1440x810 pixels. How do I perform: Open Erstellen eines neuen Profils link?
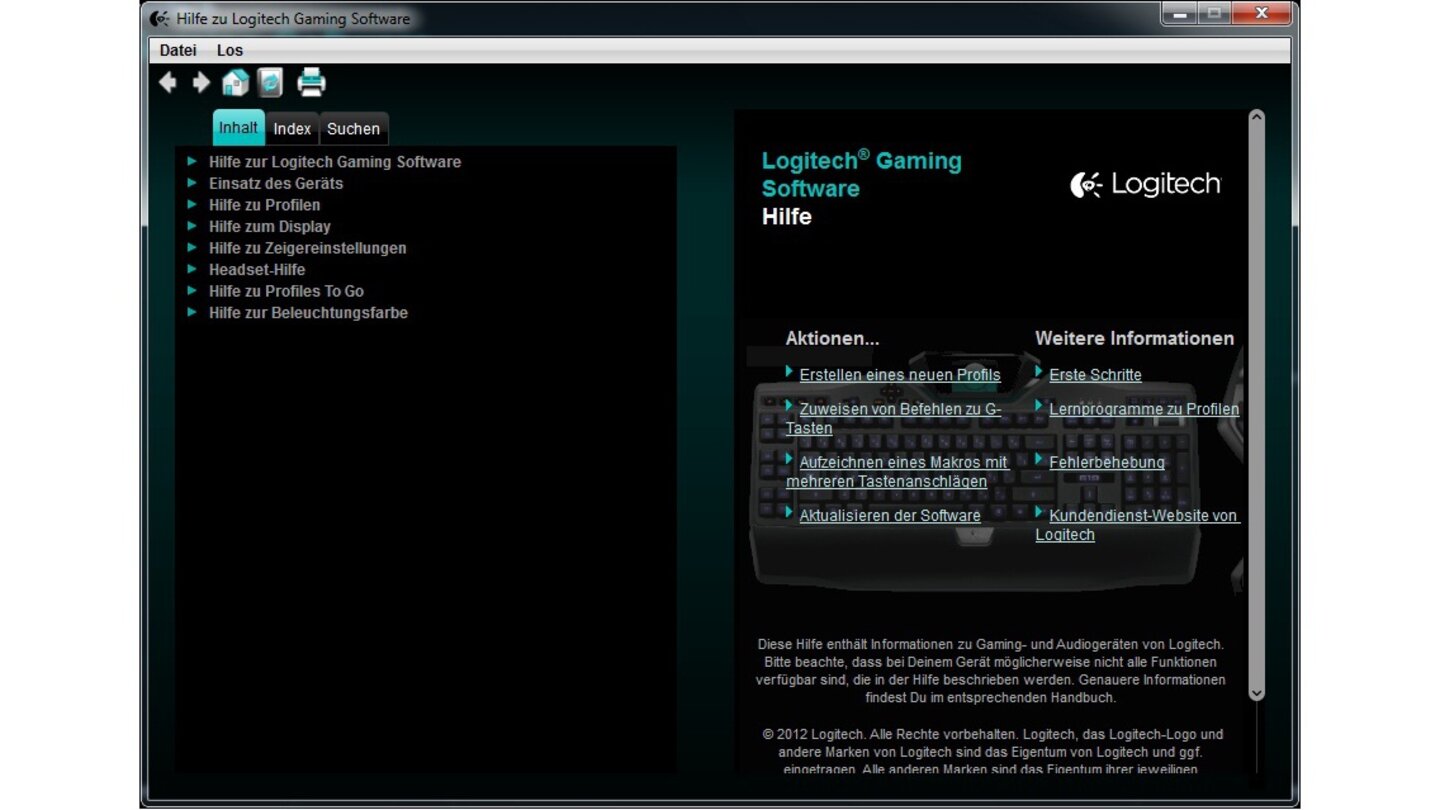tap(900, 375)
